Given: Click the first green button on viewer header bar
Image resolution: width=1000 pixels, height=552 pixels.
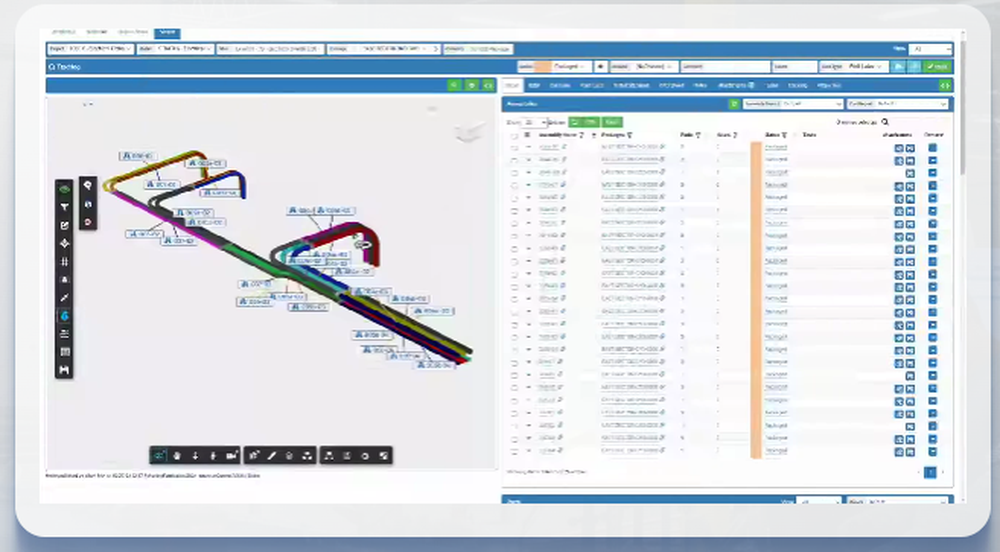Looking at the screenshot, I should click(x=453, y=85).
